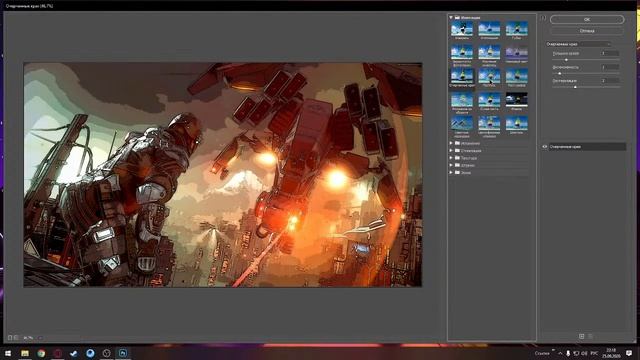Click the filtered image preview
The height and width of the screenshot is (360, 640).
pyautogui.click(x=223, y=175)
